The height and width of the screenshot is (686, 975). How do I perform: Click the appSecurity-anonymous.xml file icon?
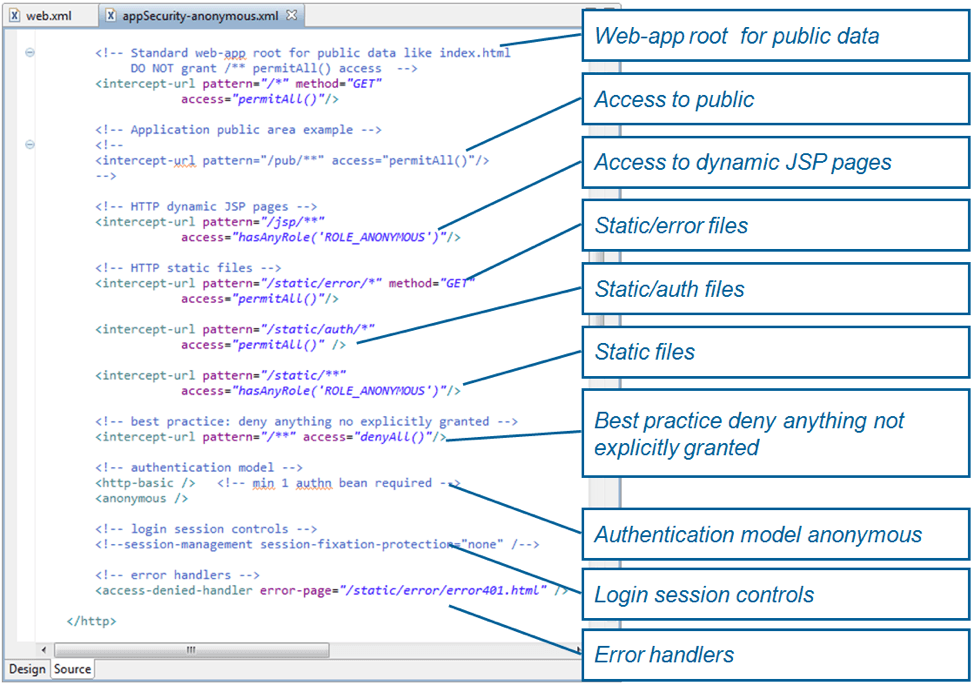pos(111,16)
